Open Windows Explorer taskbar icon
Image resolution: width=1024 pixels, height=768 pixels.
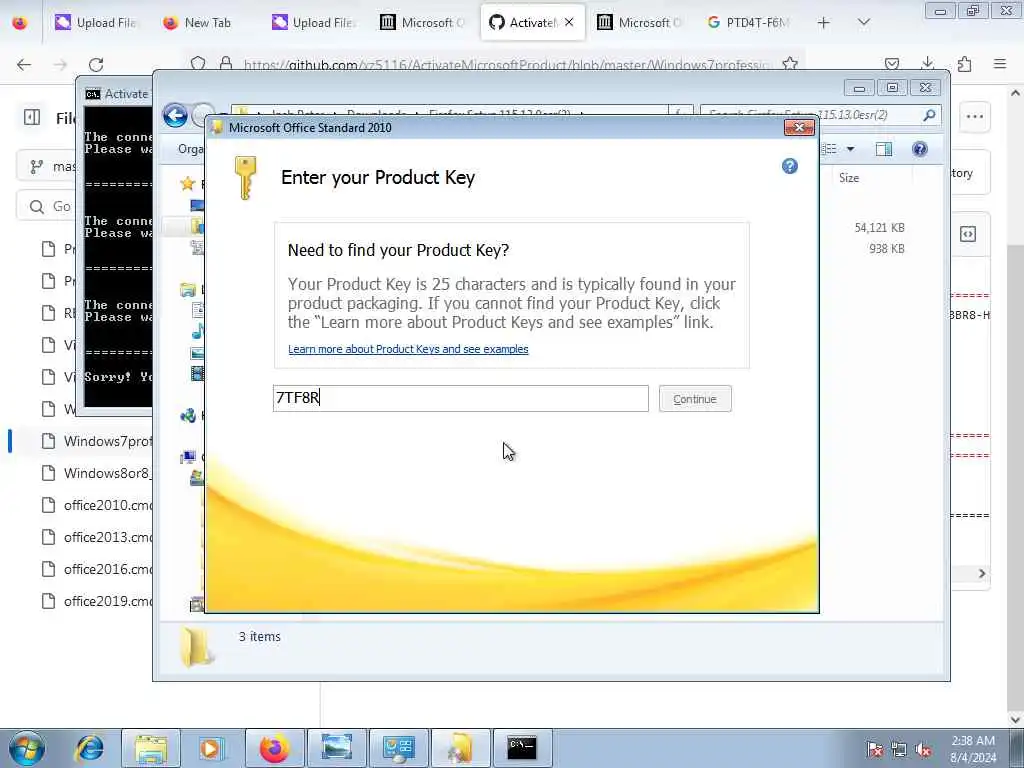pyautogui.click(x=151, y=748)
